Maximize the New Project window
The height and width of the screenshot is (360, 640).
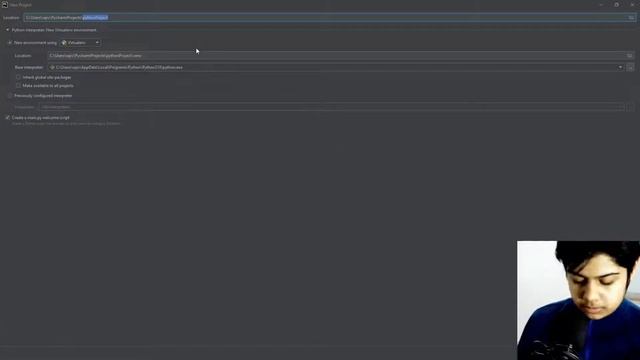[x=616, y=5]
